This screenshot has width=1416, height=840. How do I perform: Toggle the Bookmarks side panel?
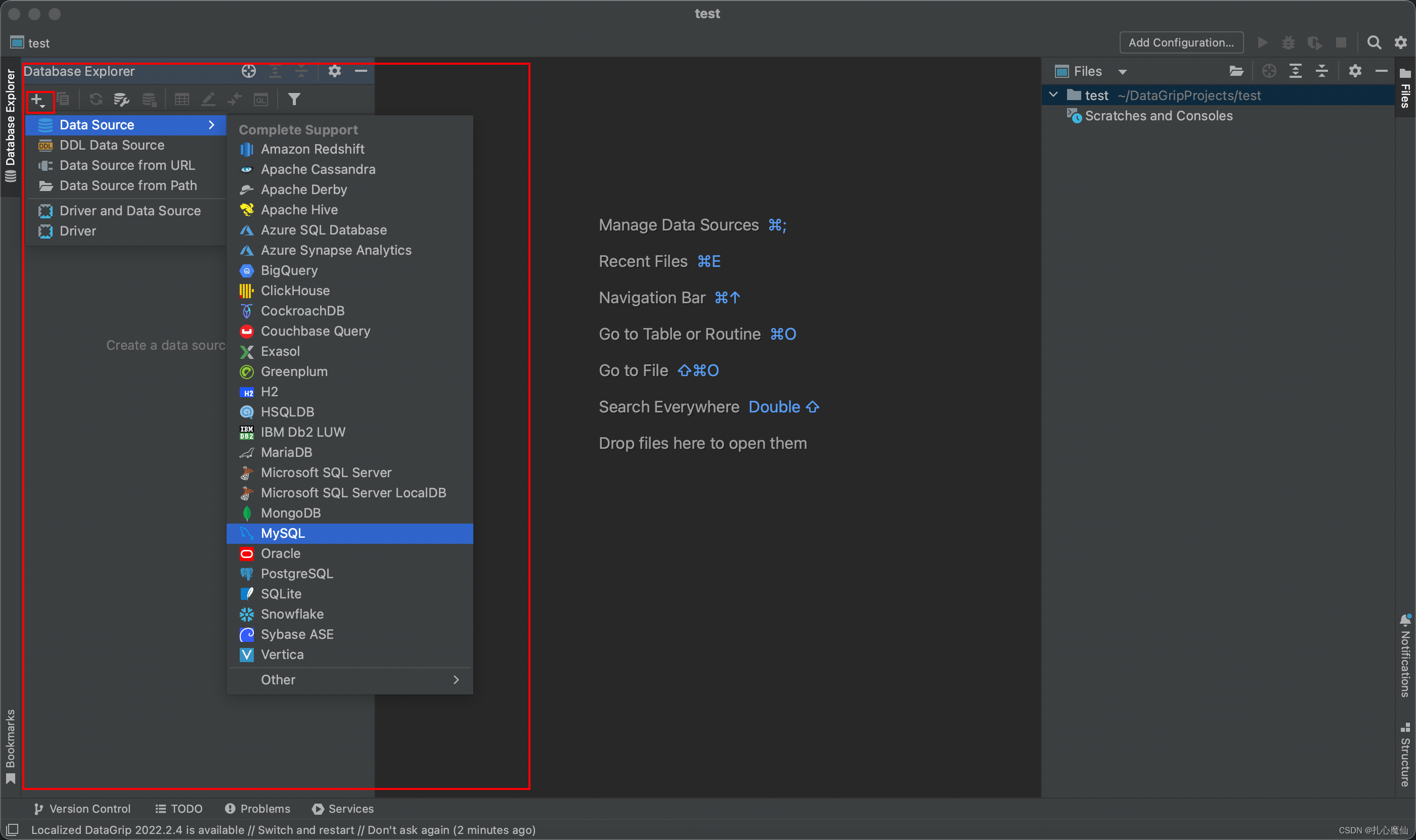pyautogui.click(x=10, y=746)
